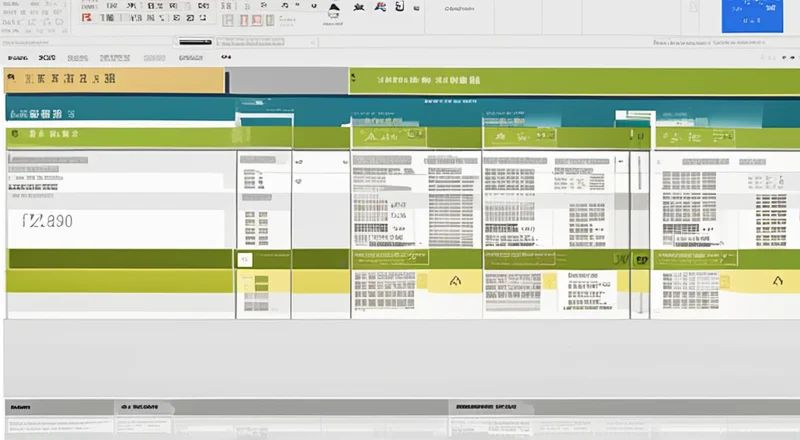This screenshot has width=800, height=440.
Task: Toggle the icon at the olive bar's right end
Action: click(640, 259)
